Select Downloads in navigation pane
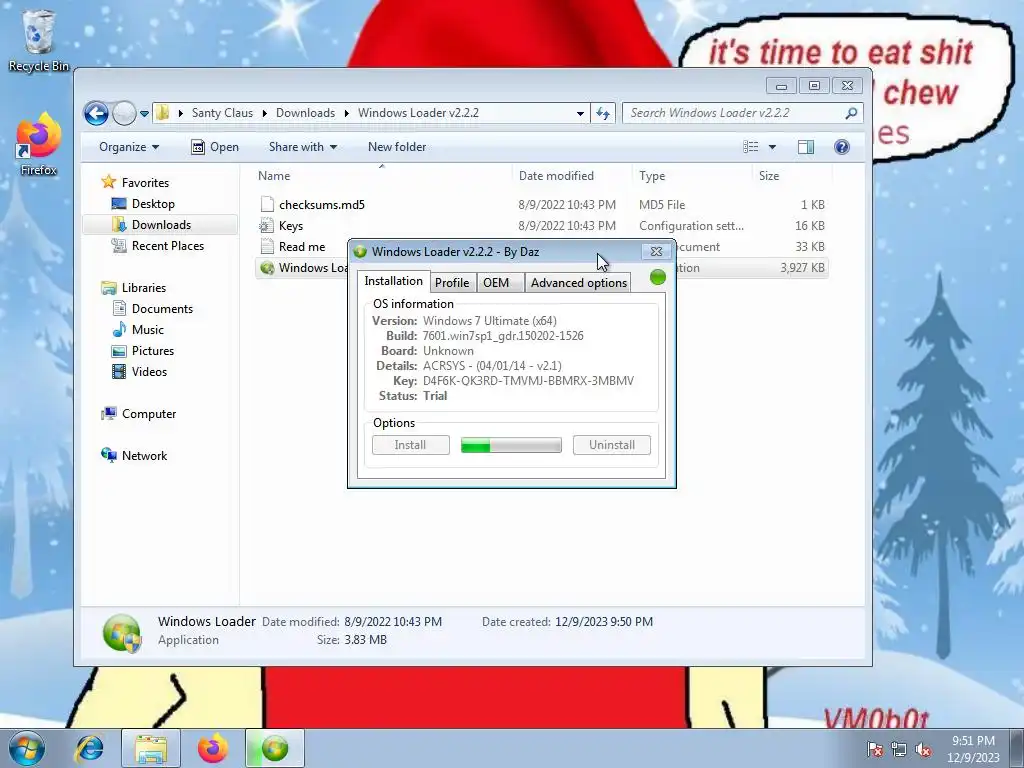The height and width of the screenshot is (768, 1024). coord(161,225)
